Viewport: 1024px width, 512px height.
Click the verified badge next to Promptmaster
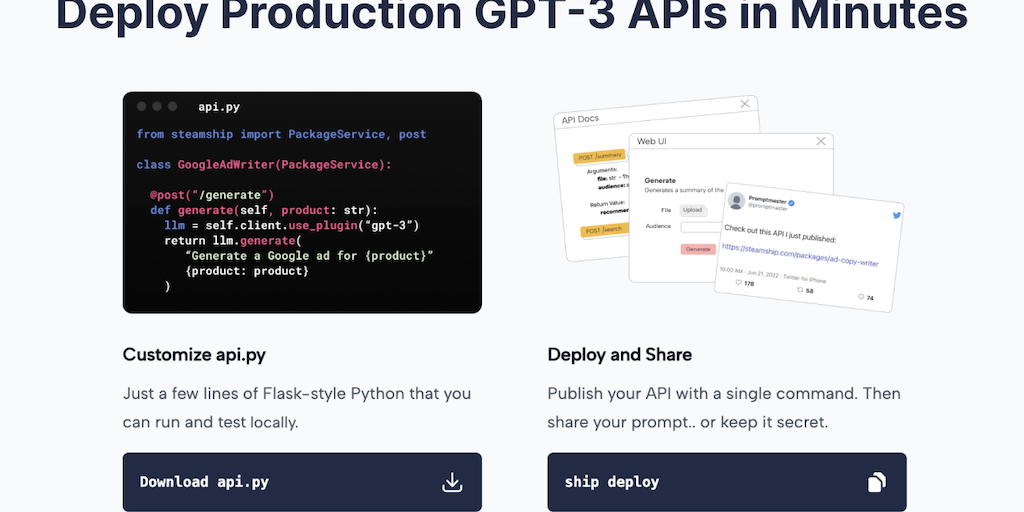click(791, 202)
